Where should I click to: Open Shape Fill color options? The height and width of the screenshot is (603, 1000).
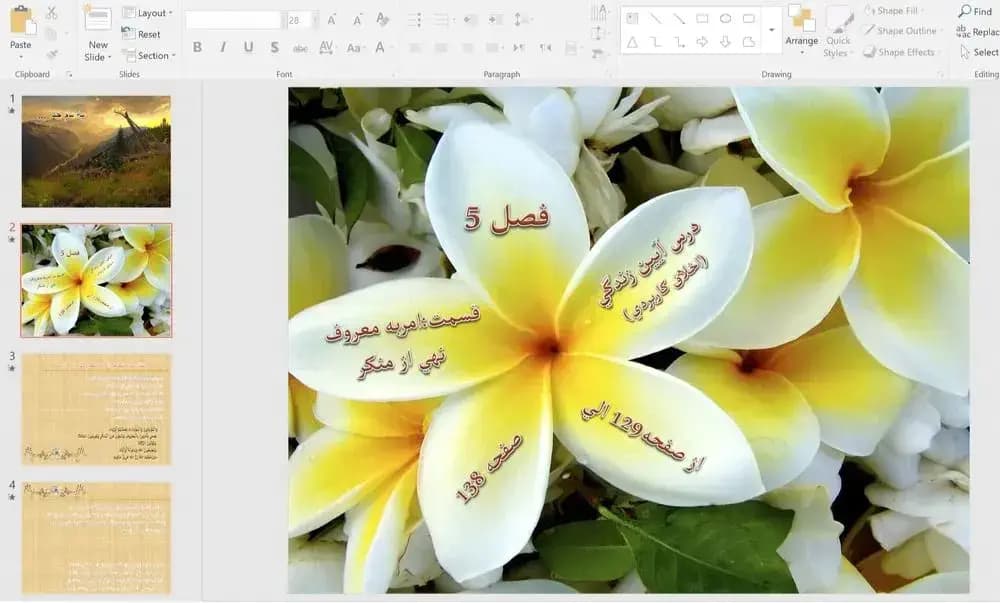point(893,10)
